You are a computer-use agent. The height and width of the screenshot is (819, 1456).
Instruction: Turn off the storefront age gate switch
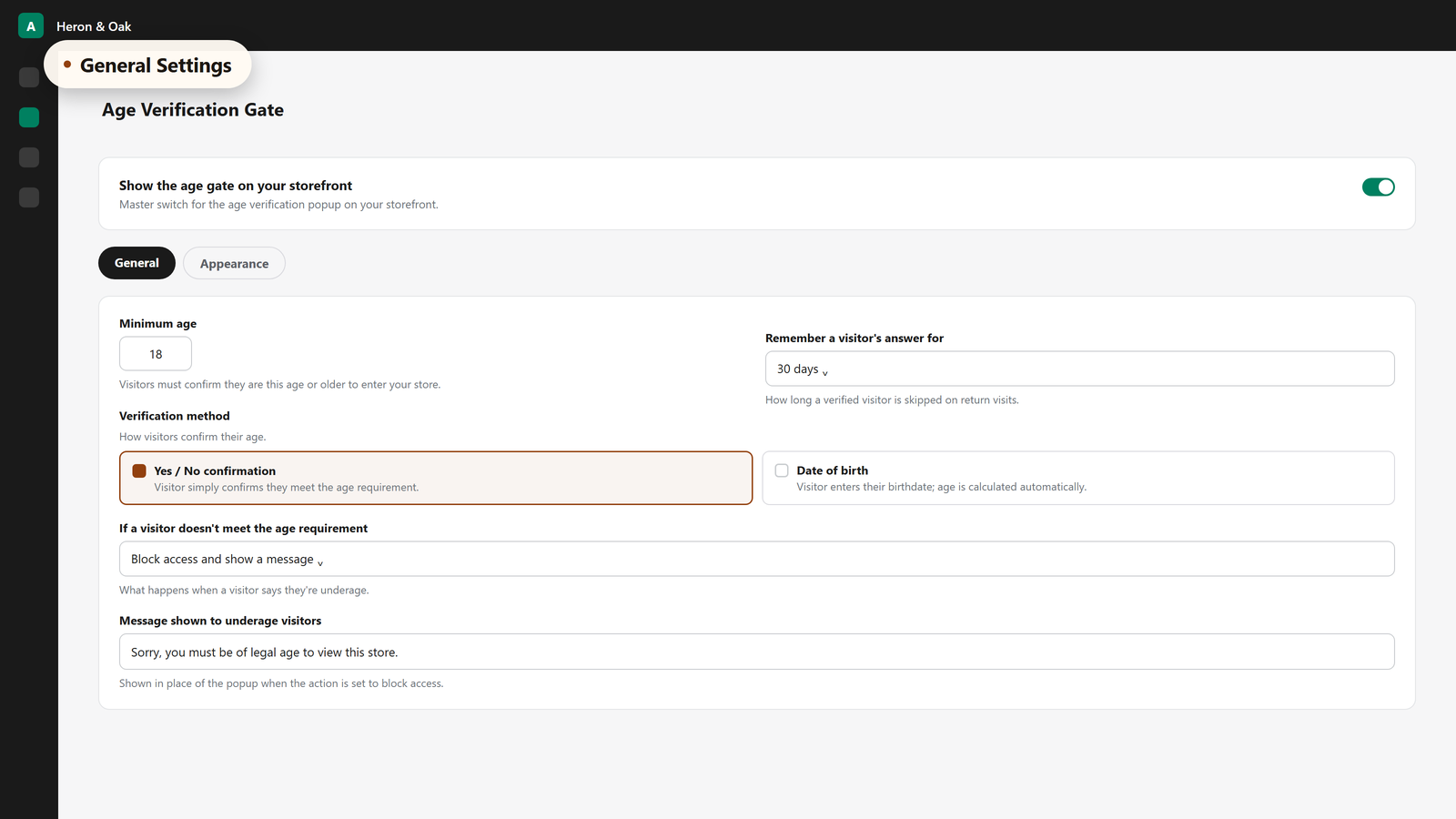click(1378, 187)
